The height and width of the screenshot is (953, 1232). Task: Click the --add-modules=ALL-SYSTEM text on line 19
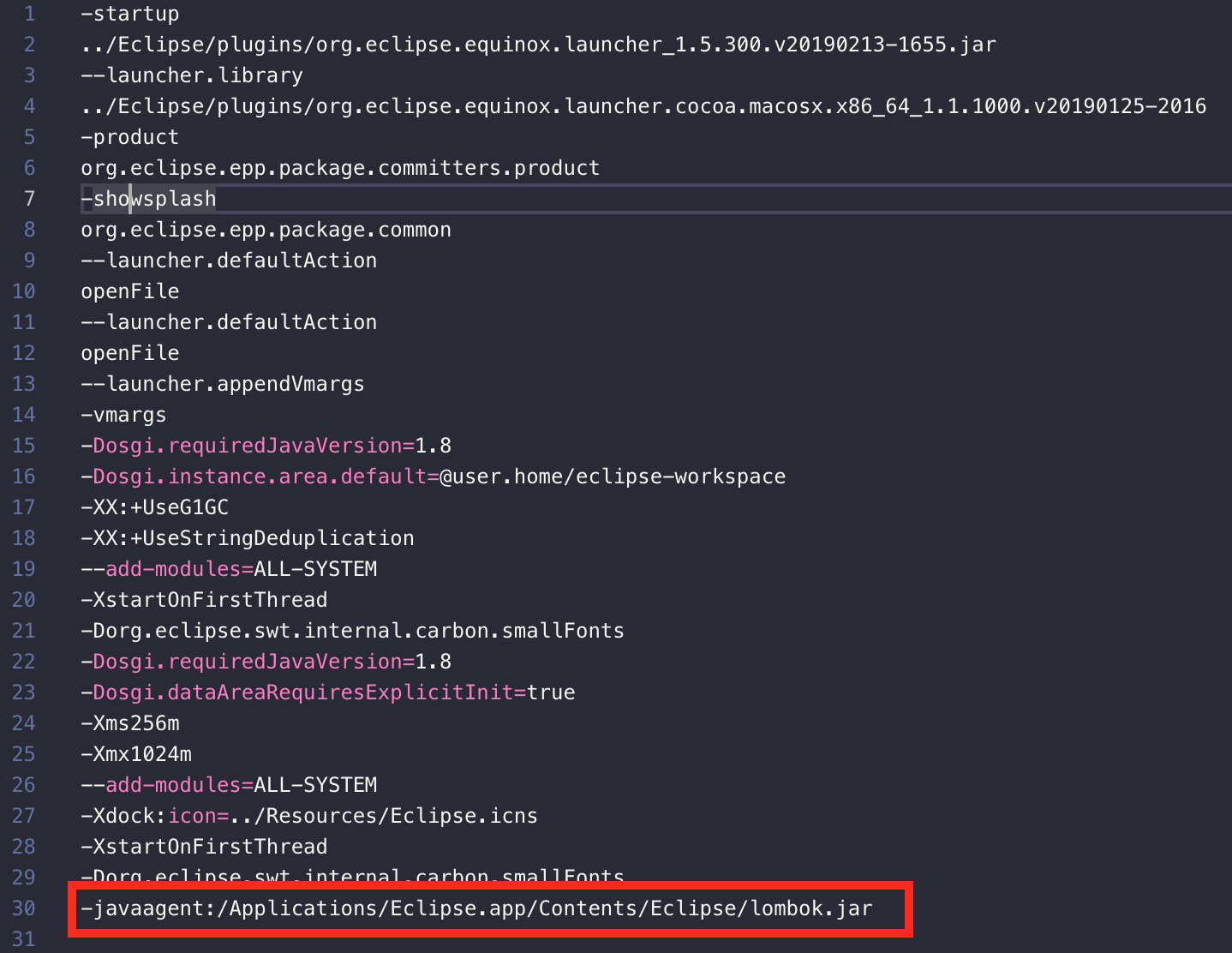pos(229,568)
